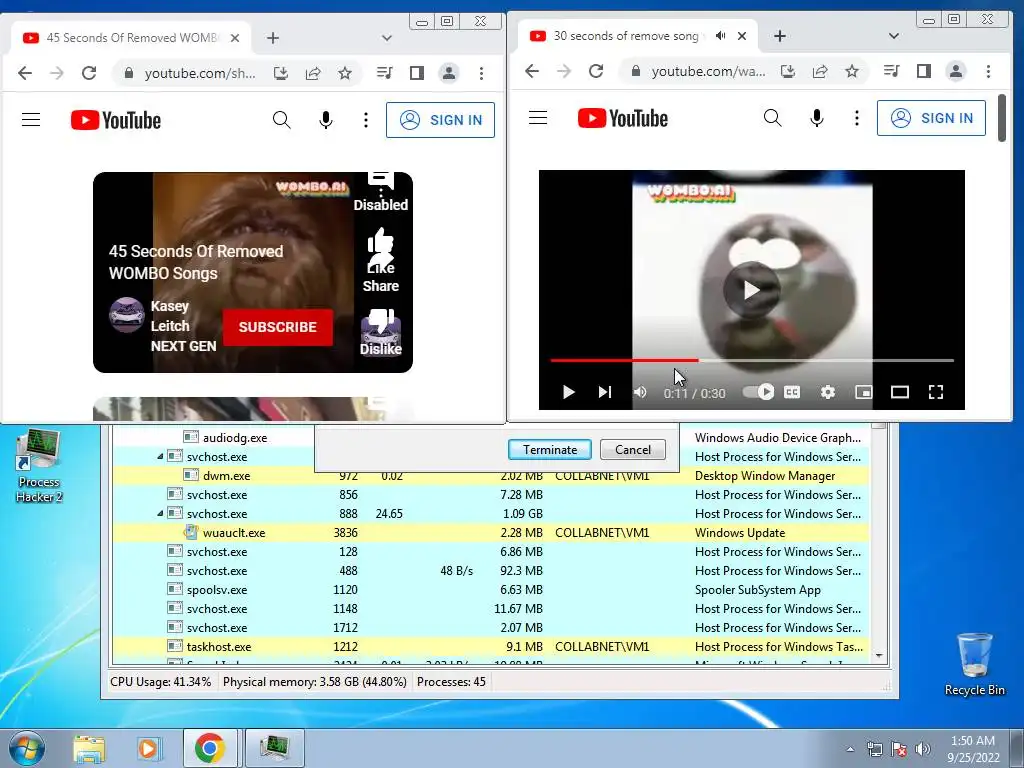1024x768 pixels.
Task: Open the tab search dropdown in the left Chrome window
Action: tap(387, 38)
